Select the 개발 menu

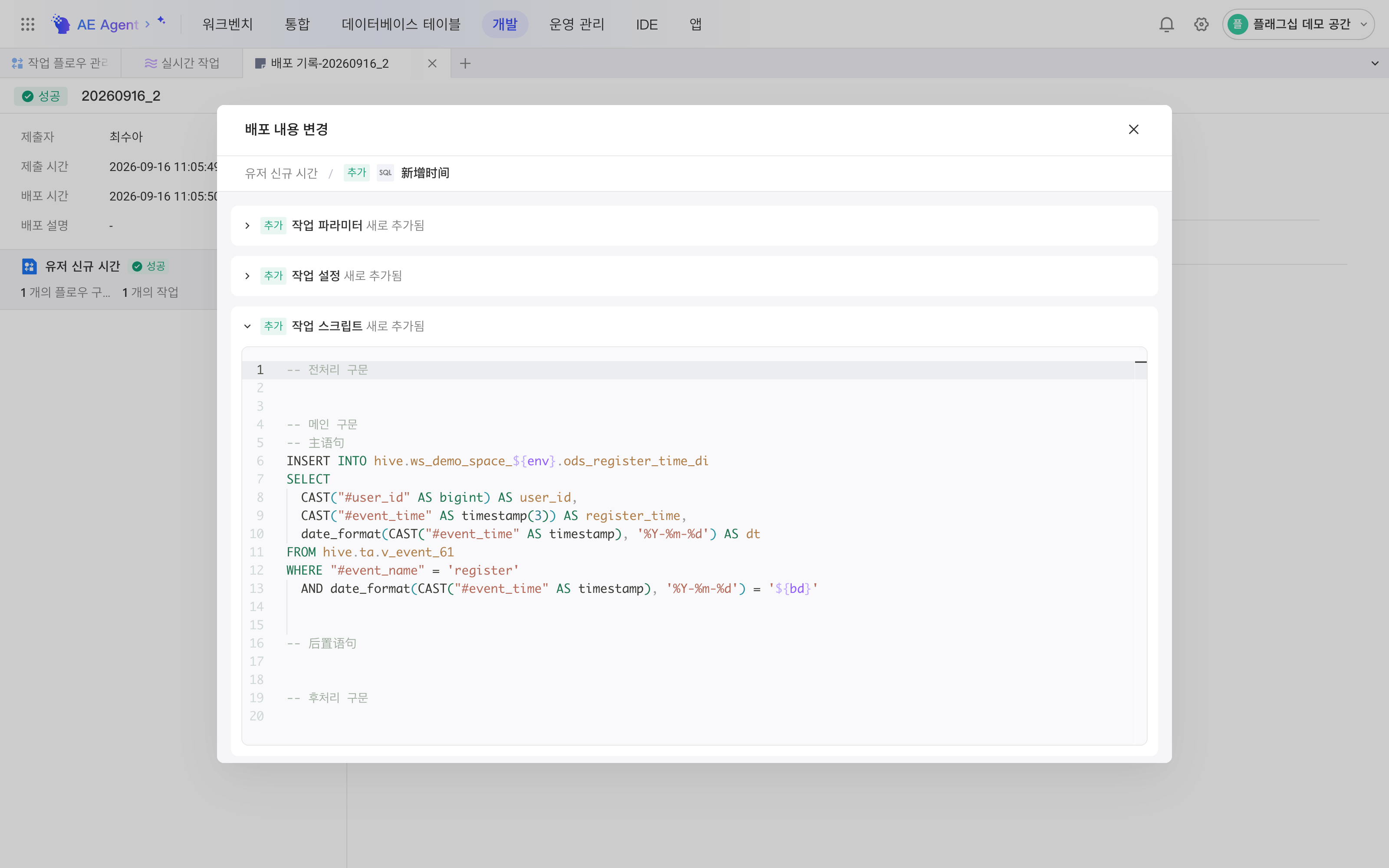504,24
